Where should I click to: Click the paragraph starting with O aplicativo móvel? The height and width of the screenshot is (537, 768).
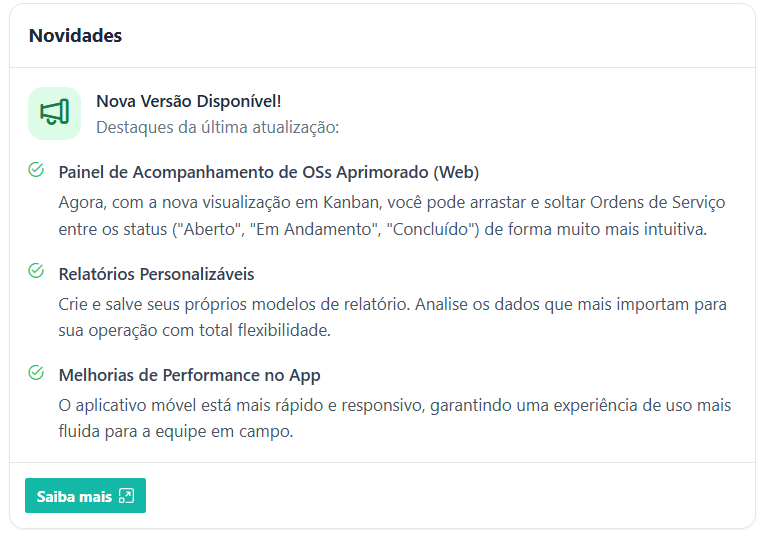(x=394, y=418)
